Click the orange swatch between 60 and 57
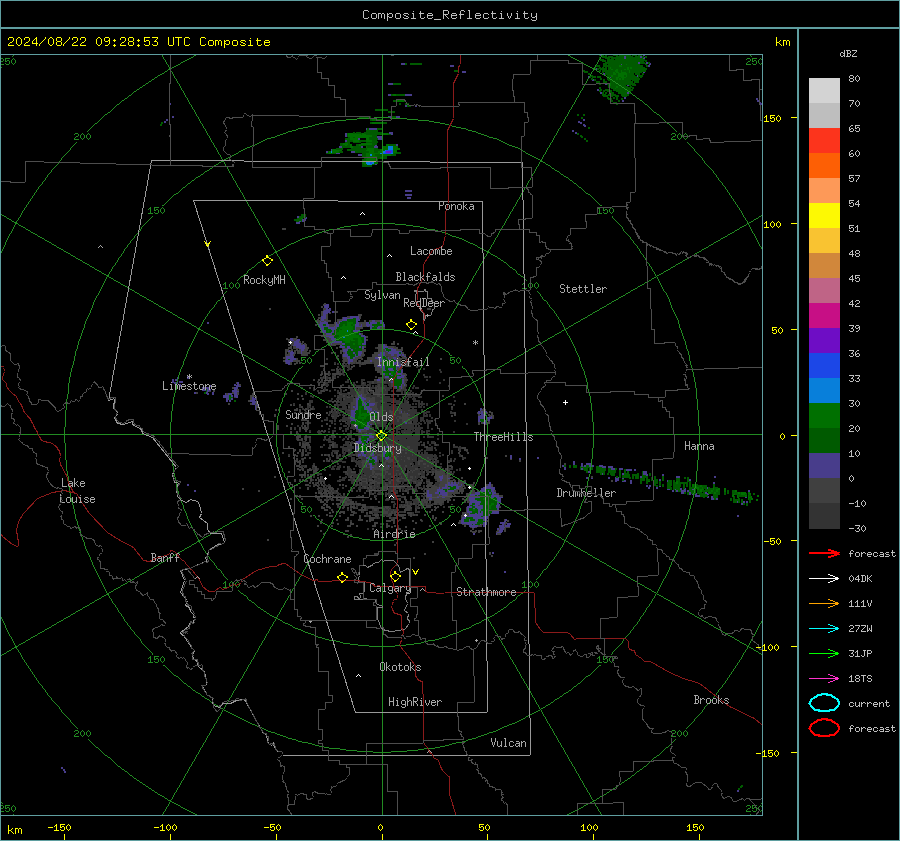Viewport: 900px width, 841px height. 824,166
